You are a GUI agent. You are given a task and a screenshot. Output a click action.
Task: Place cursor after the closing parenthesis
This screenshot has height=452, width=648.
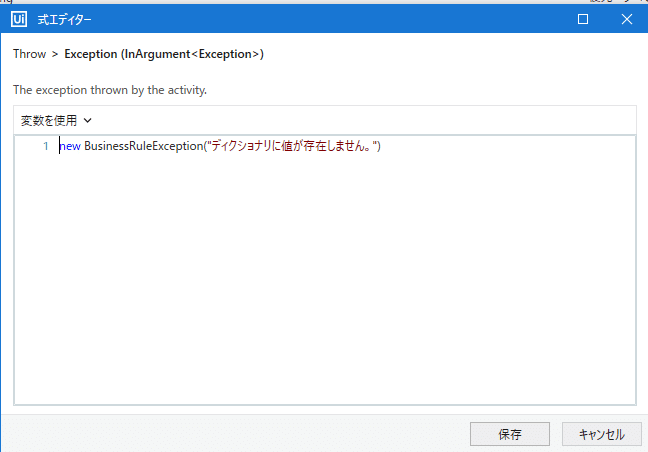tap(381, 146)
